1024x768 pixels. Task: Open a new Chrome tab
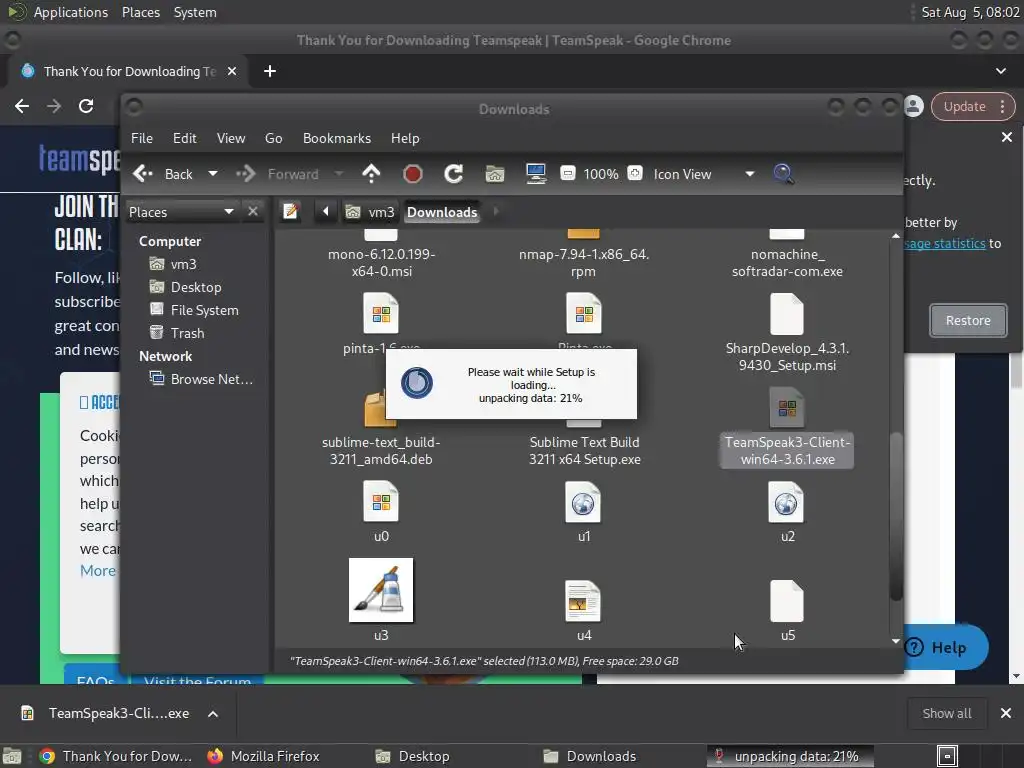point(270,71)
